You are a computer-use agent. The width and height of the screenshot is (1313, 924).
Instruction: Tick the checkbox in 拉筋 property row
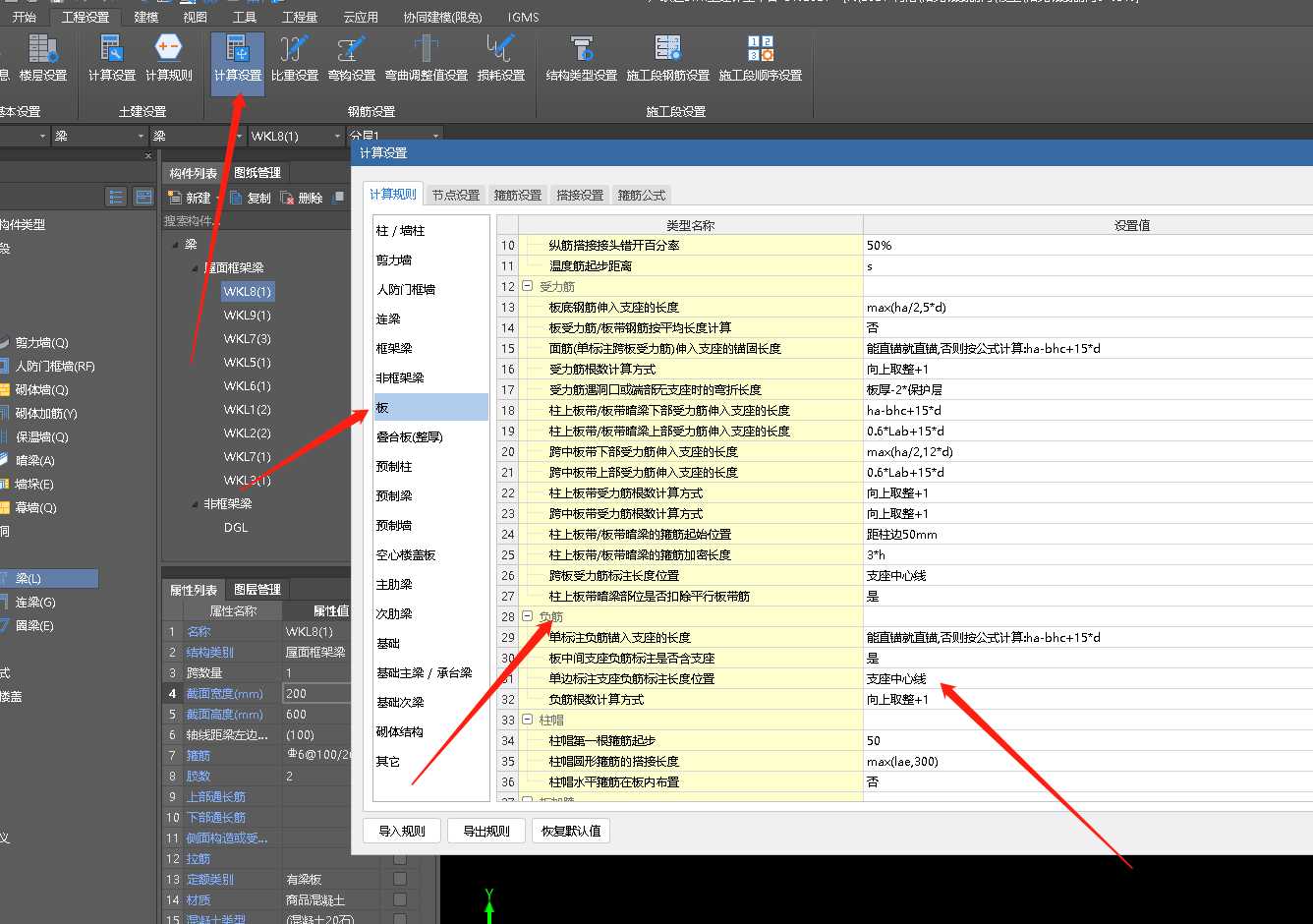point(400,858)
